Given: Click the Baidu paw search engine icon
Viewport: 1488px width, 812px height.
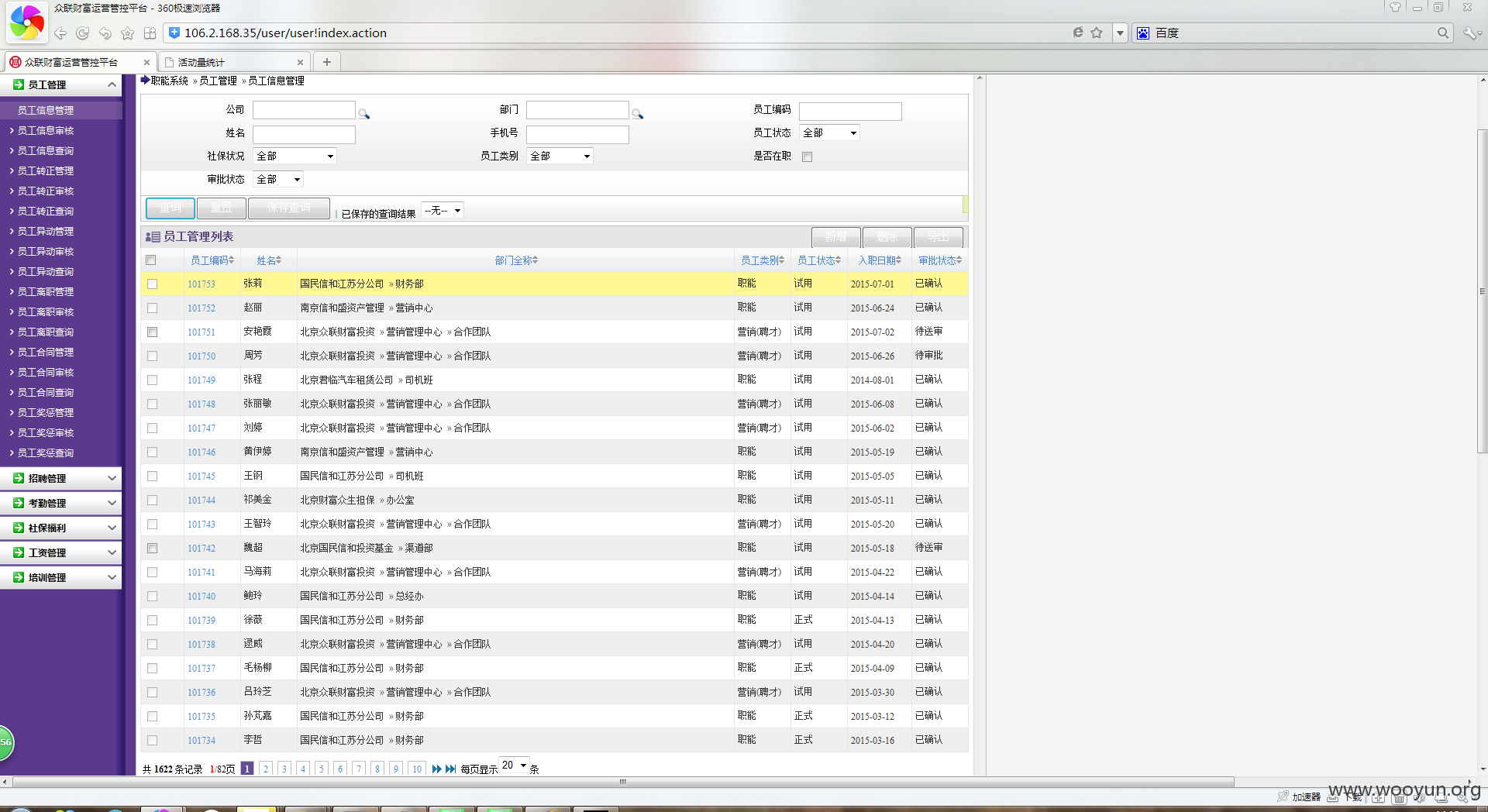Looking at the screenshot, I should 1143,33.
